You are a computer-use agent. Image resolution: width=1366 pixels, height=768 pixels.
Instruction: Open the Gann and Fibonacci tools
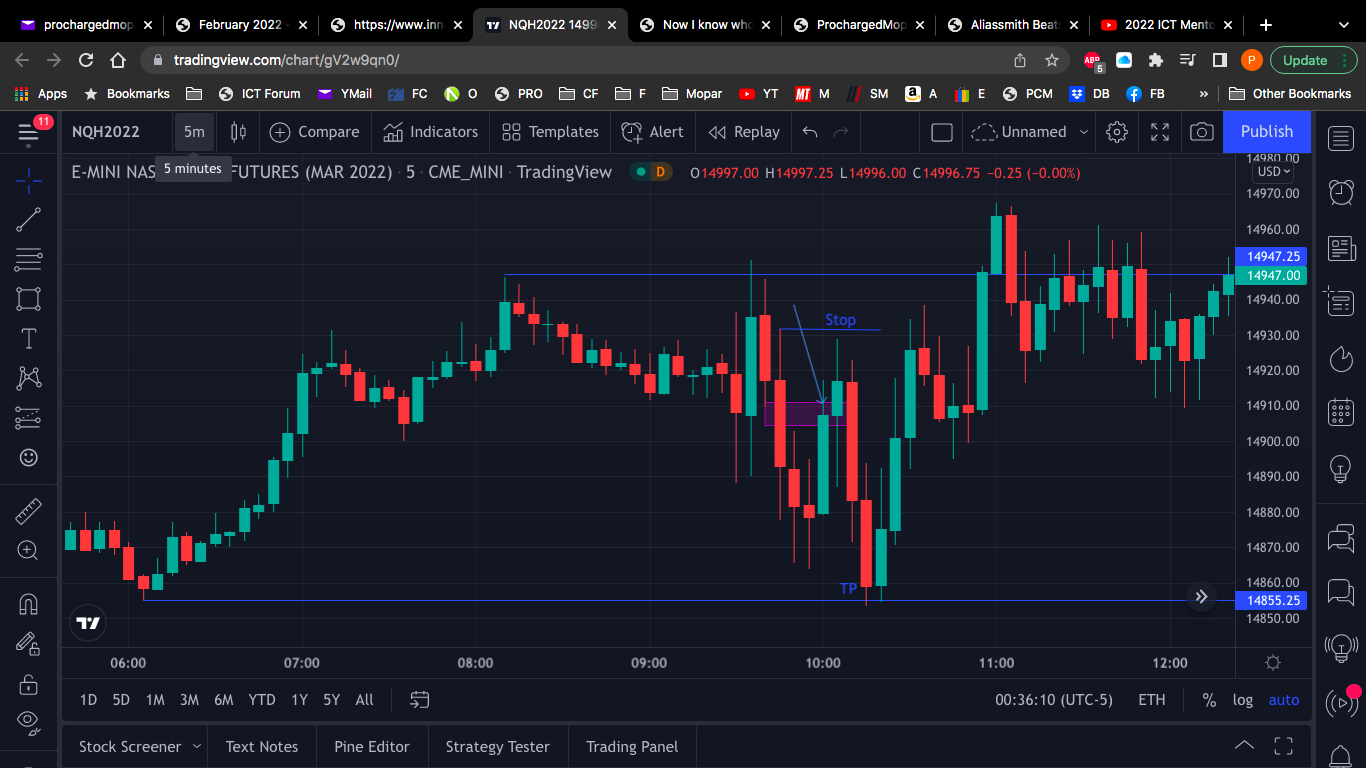click(x=28, y=259)
